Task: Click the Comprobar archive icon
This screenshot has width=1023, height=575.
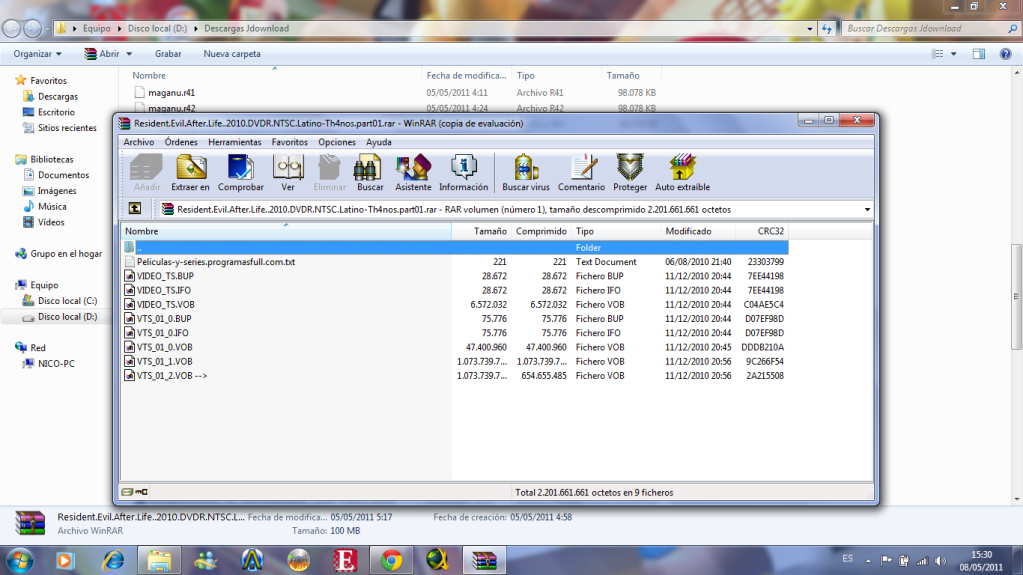Action: pos(240,172)
